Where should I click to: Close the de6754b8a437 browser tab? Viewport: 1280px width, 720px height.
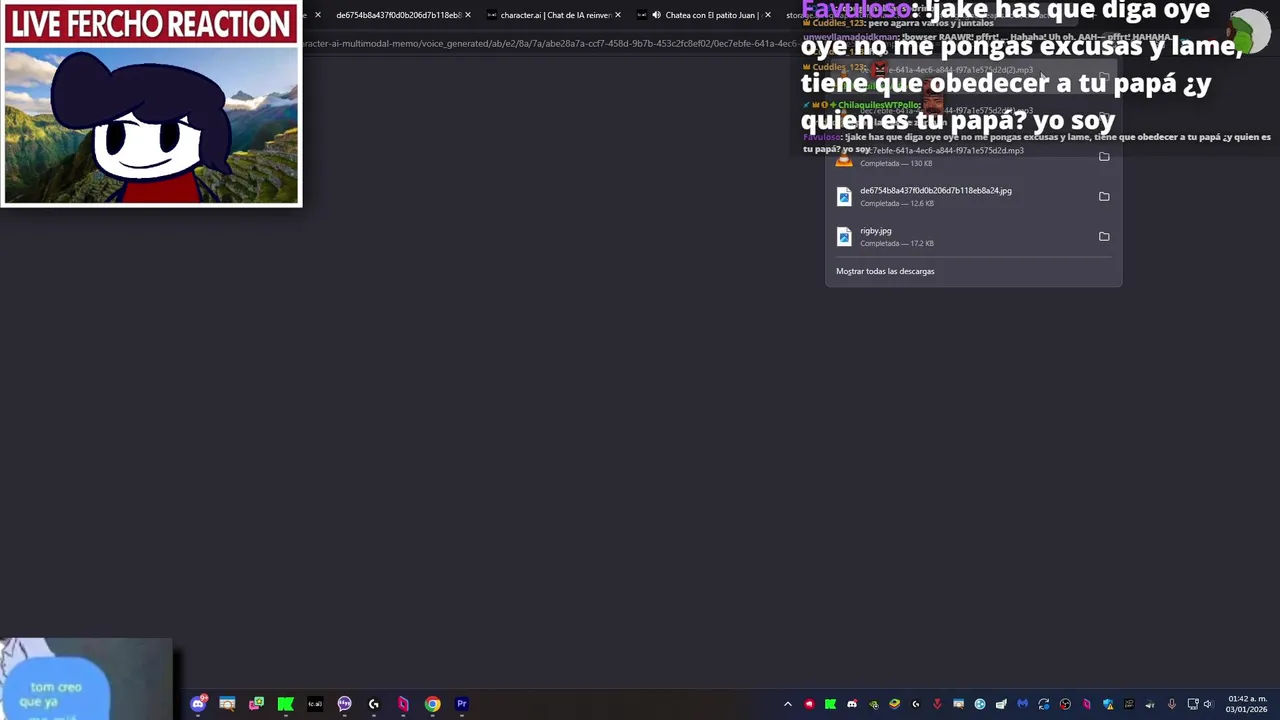coord(468,15)
